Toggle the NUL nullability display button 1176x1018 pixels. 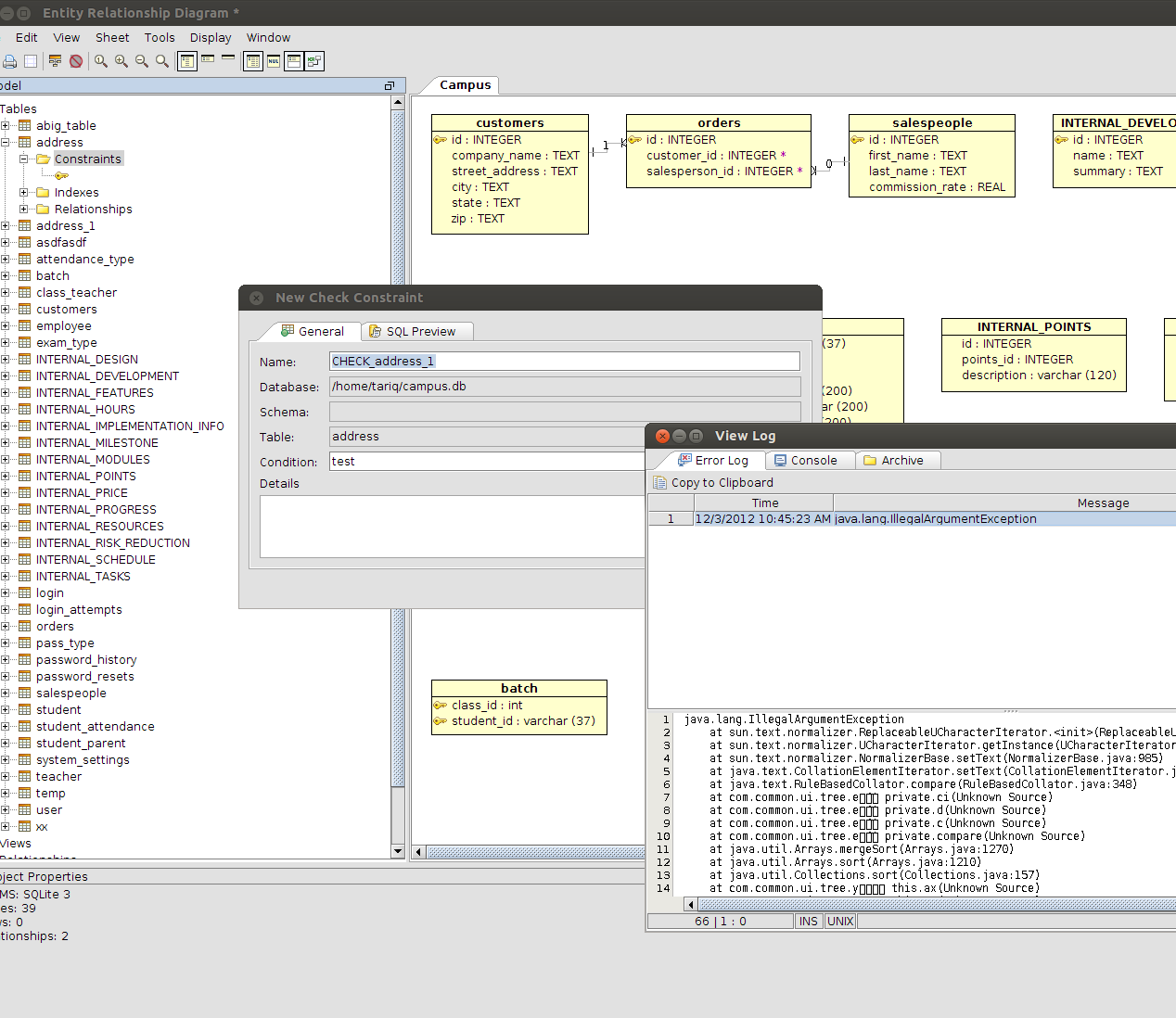click(x=274, y=61)
